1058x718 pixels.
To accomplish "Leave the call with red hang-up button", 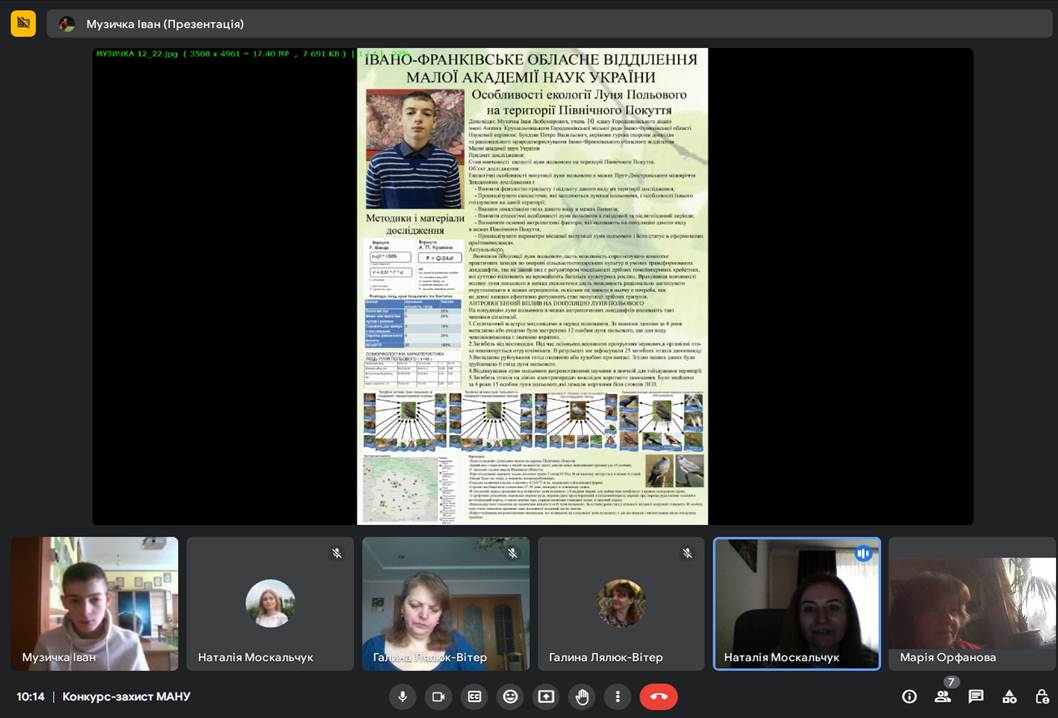I will point(658,697).
